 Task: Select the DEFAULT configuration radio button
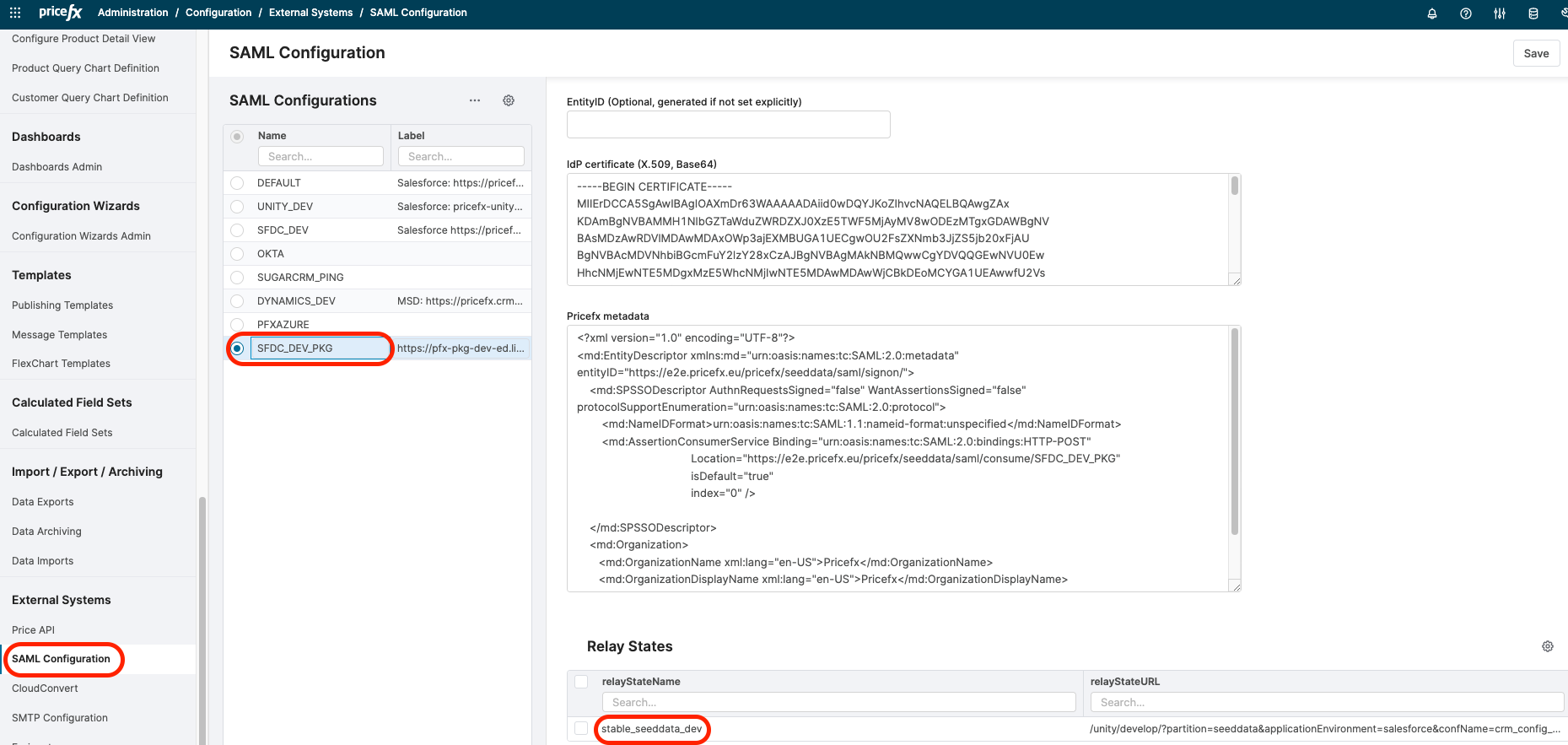tap(237, 183)
